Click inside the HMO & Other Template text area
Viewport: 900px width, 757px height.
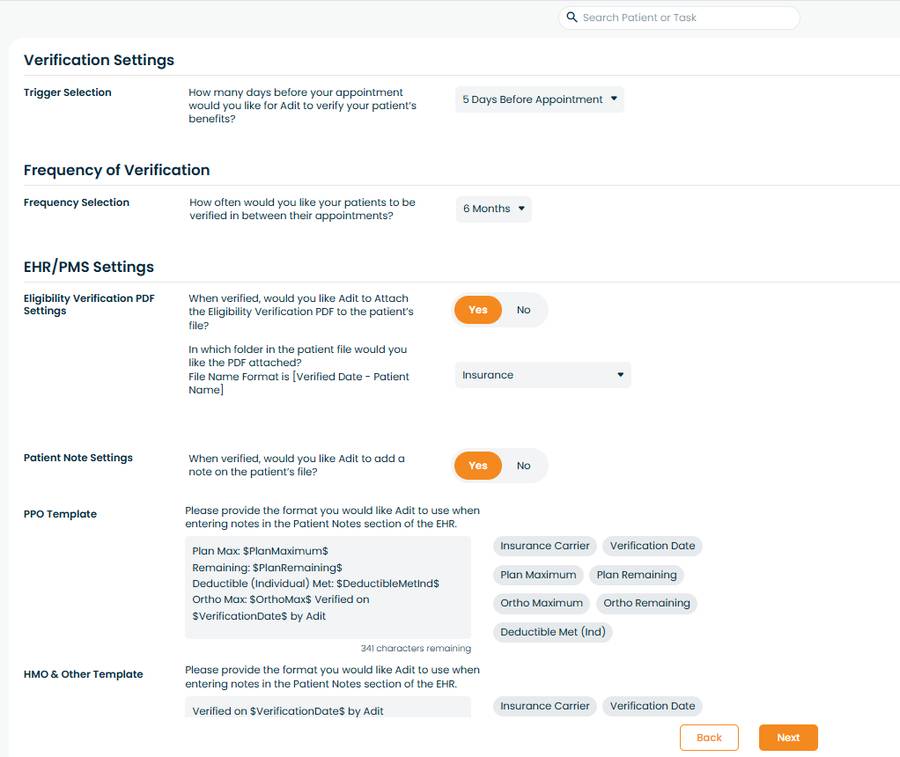pyautogui.click(x=328, y=707)
